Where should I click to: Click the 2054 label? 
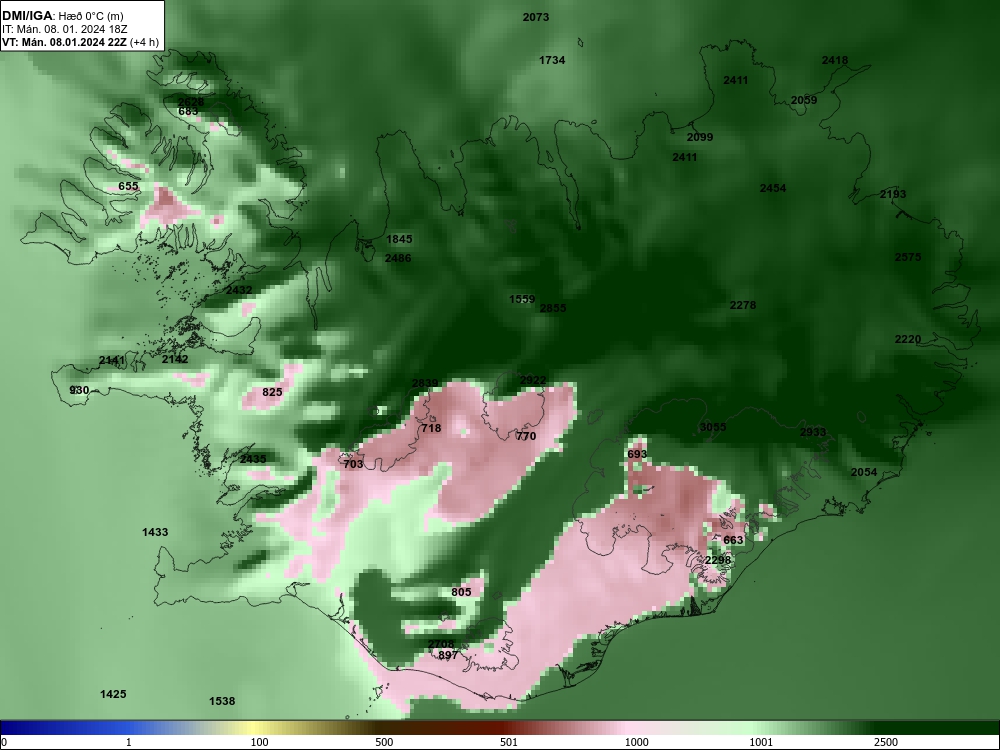pos(864,473)
